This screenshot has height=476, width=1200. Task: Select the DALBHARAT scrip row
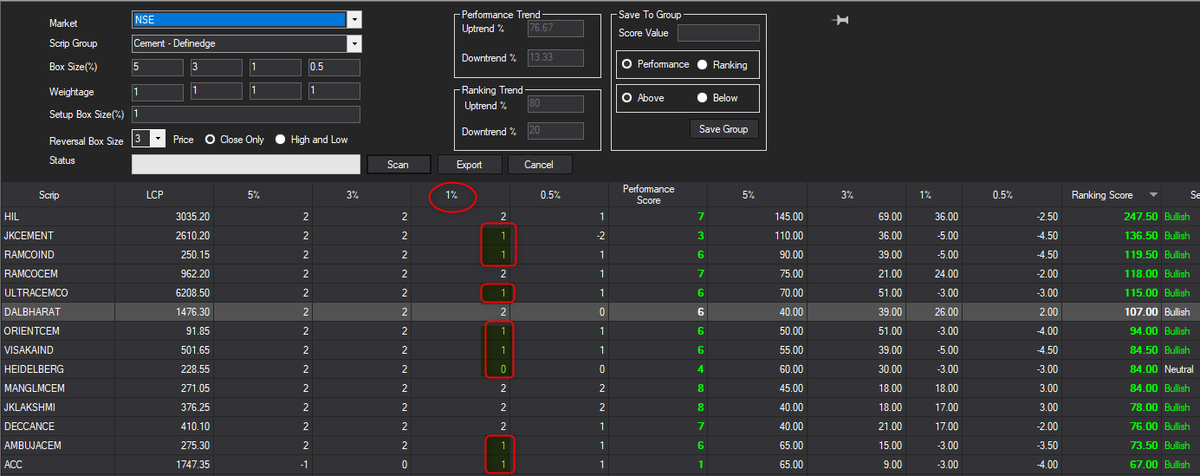600,312
